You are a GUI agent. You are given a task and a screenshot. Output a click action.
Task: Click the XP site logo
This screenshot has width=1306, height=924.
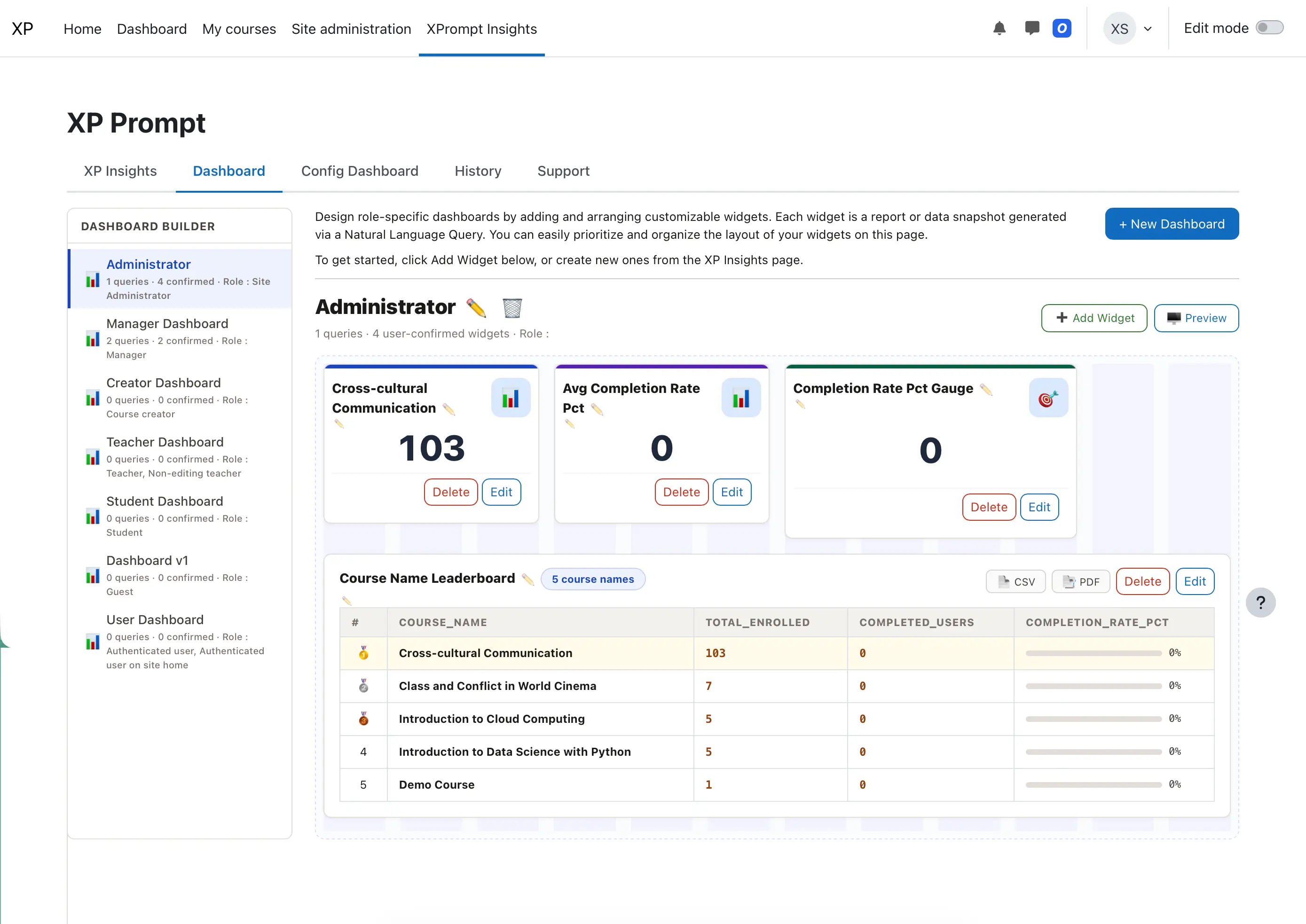[23, 29]
